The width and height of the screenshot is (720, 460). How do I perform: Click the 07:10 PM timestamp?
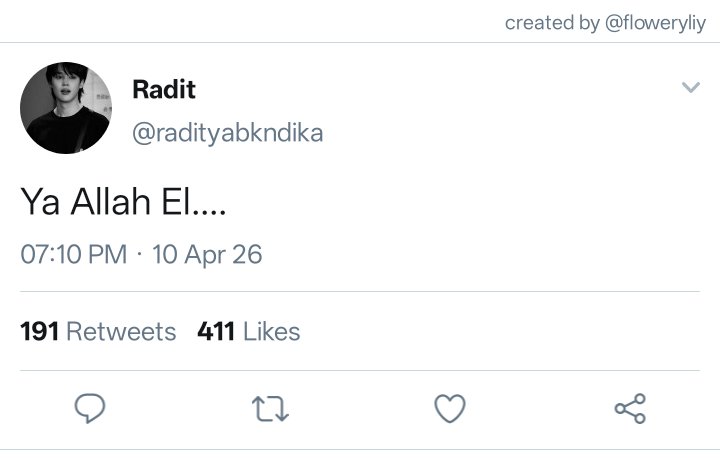[73, 254]
